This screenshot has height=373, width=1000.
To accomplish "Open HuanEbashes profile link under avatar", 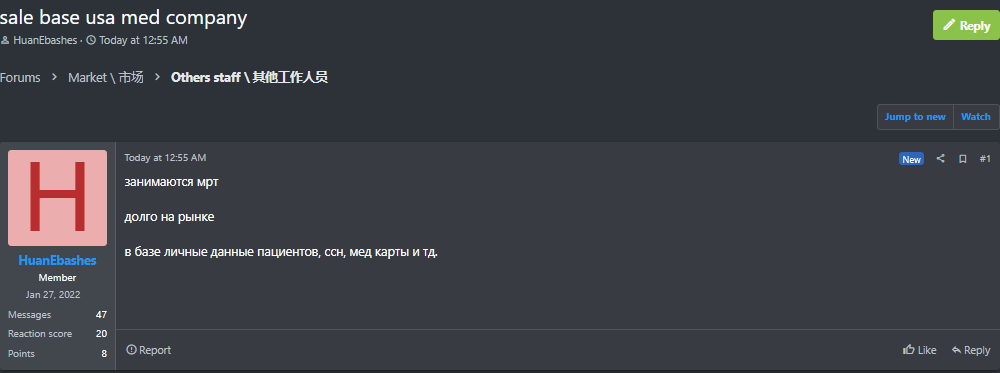I will point(57,260).
